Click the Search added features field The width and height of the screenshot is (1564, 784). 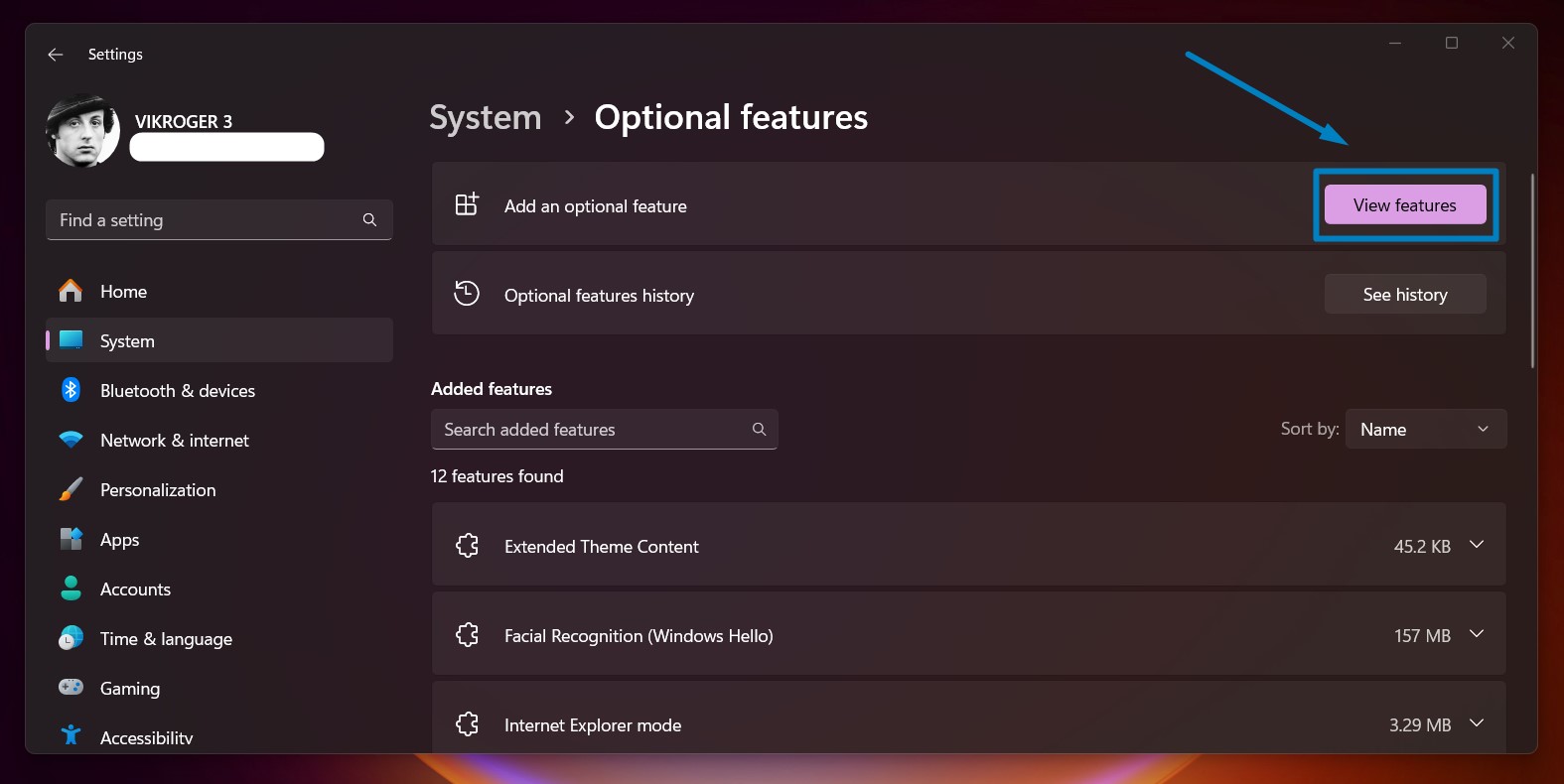(x=604, y=429)
